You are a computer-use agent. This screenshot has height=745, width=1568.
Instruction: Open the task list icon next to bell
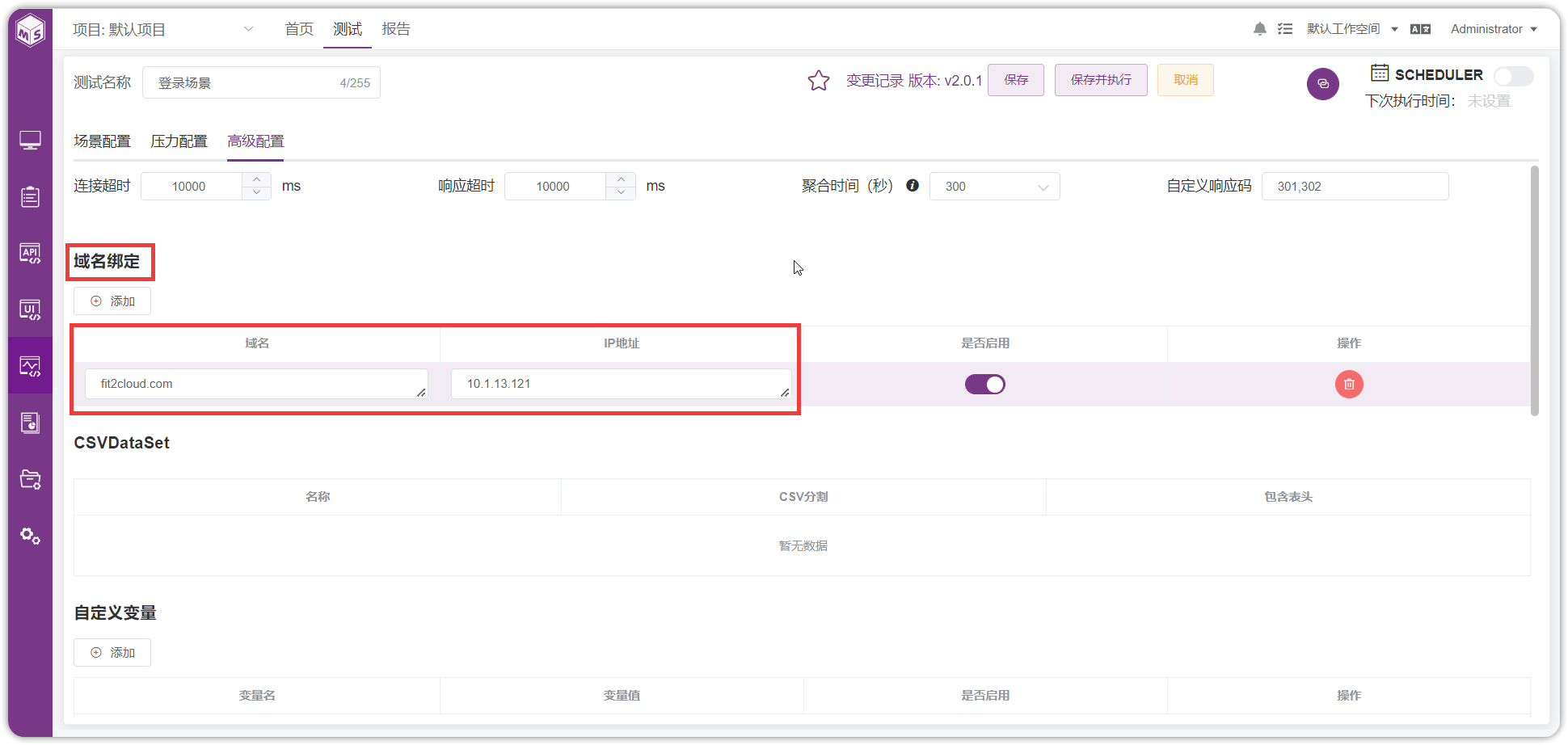tap(1285, 29)
